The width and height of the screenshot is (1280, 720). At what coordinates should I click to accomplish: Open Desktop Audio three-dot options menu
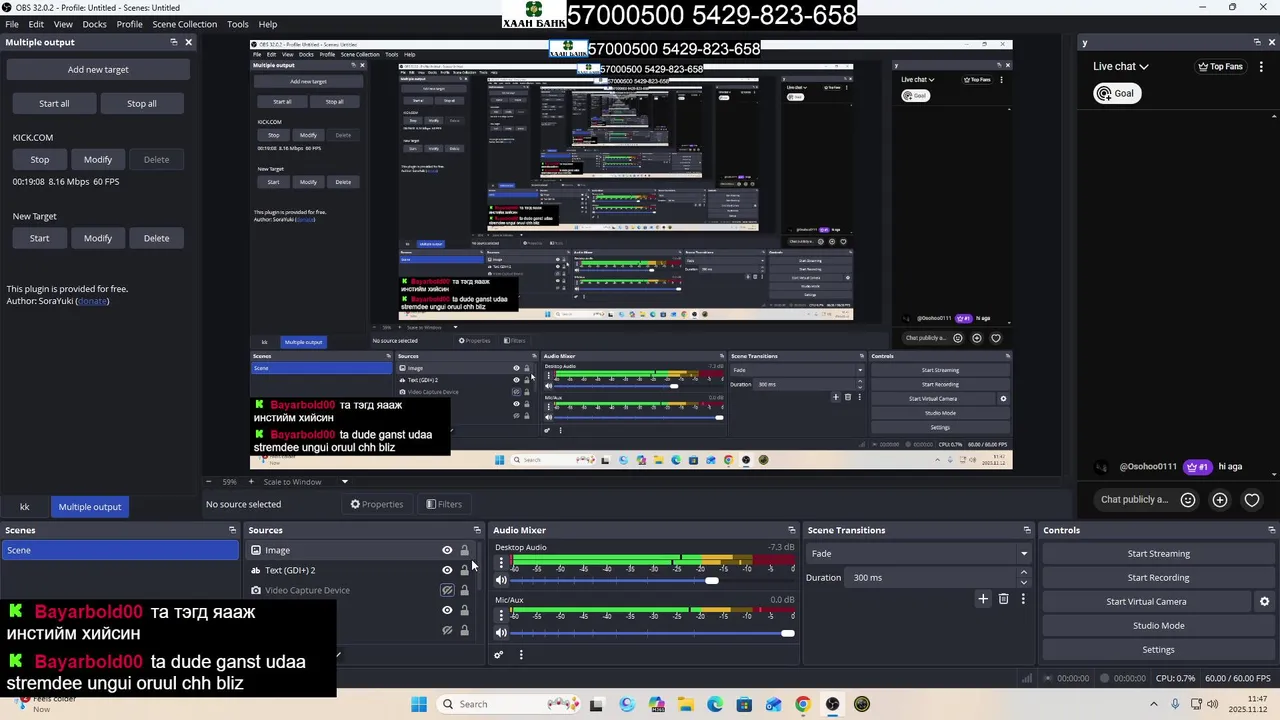click(501, 562)
